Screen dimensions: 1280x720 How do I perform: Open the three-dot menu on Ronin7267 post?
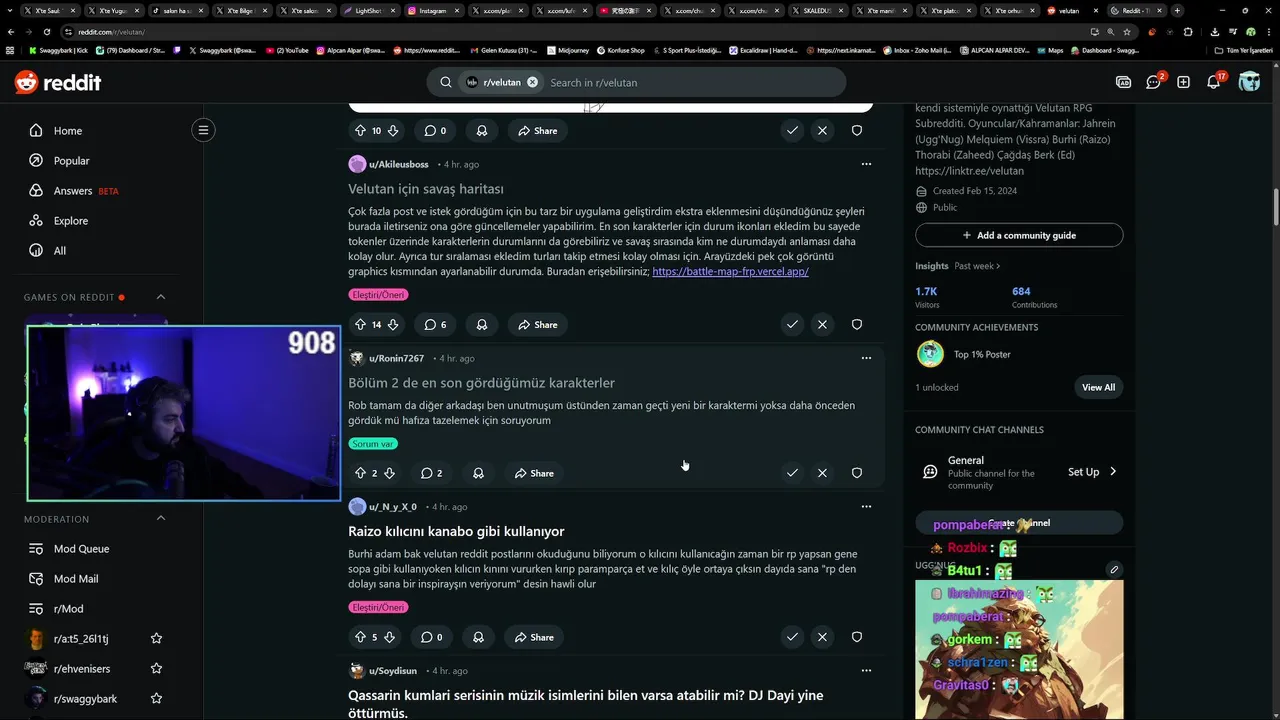[x=866, y=358]
